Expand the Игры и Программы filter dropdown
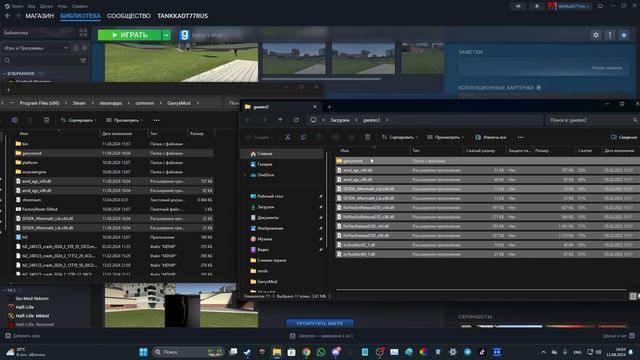Screen dimensions: 640x360 pos(66,48)
